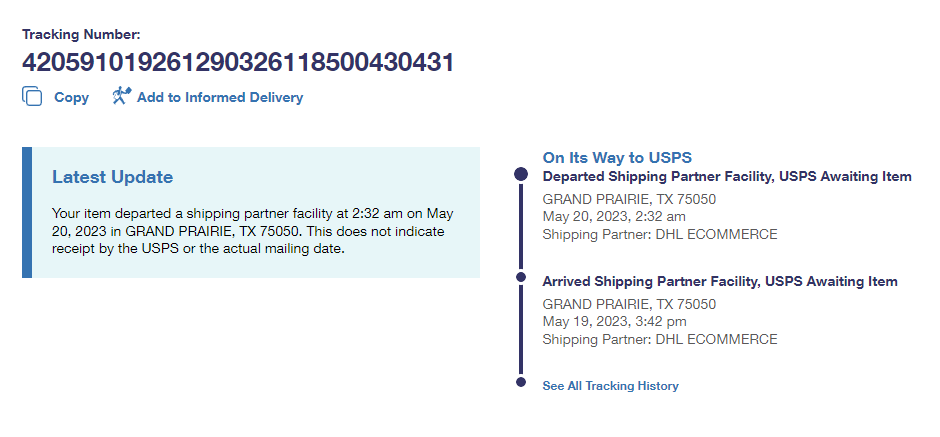The width and height of the screenshot is (940, 437).
Task: Click the Latest Update description paragraph
Action: pos(250,231)
